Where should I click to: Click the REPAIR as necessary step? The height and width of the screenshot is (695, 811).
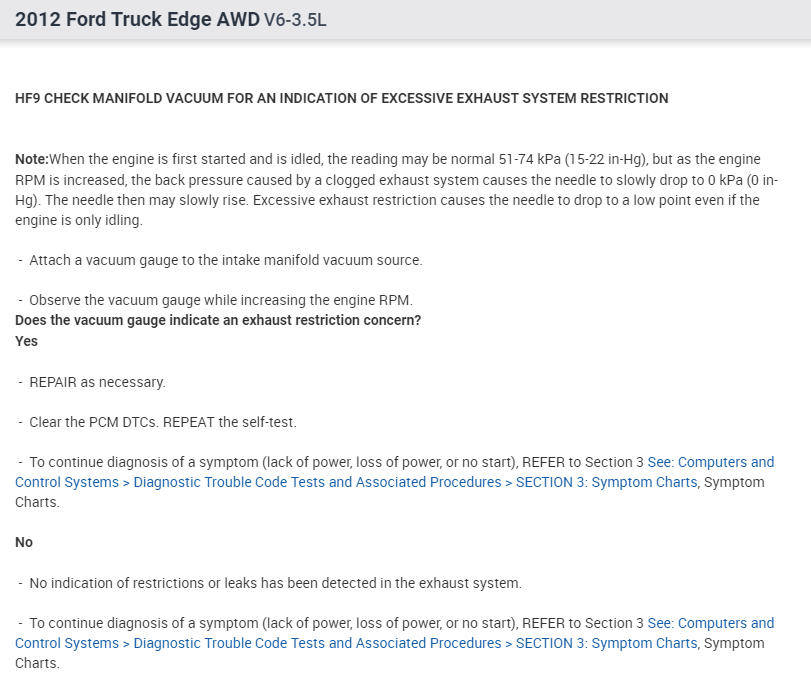point(97,382)
